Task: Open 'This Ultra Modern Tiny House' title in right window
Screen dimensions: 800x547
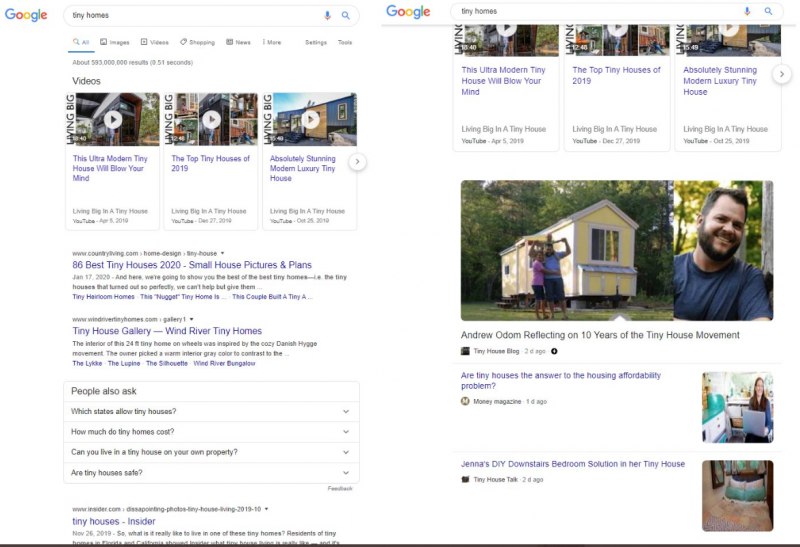Action: click(503, 81)
